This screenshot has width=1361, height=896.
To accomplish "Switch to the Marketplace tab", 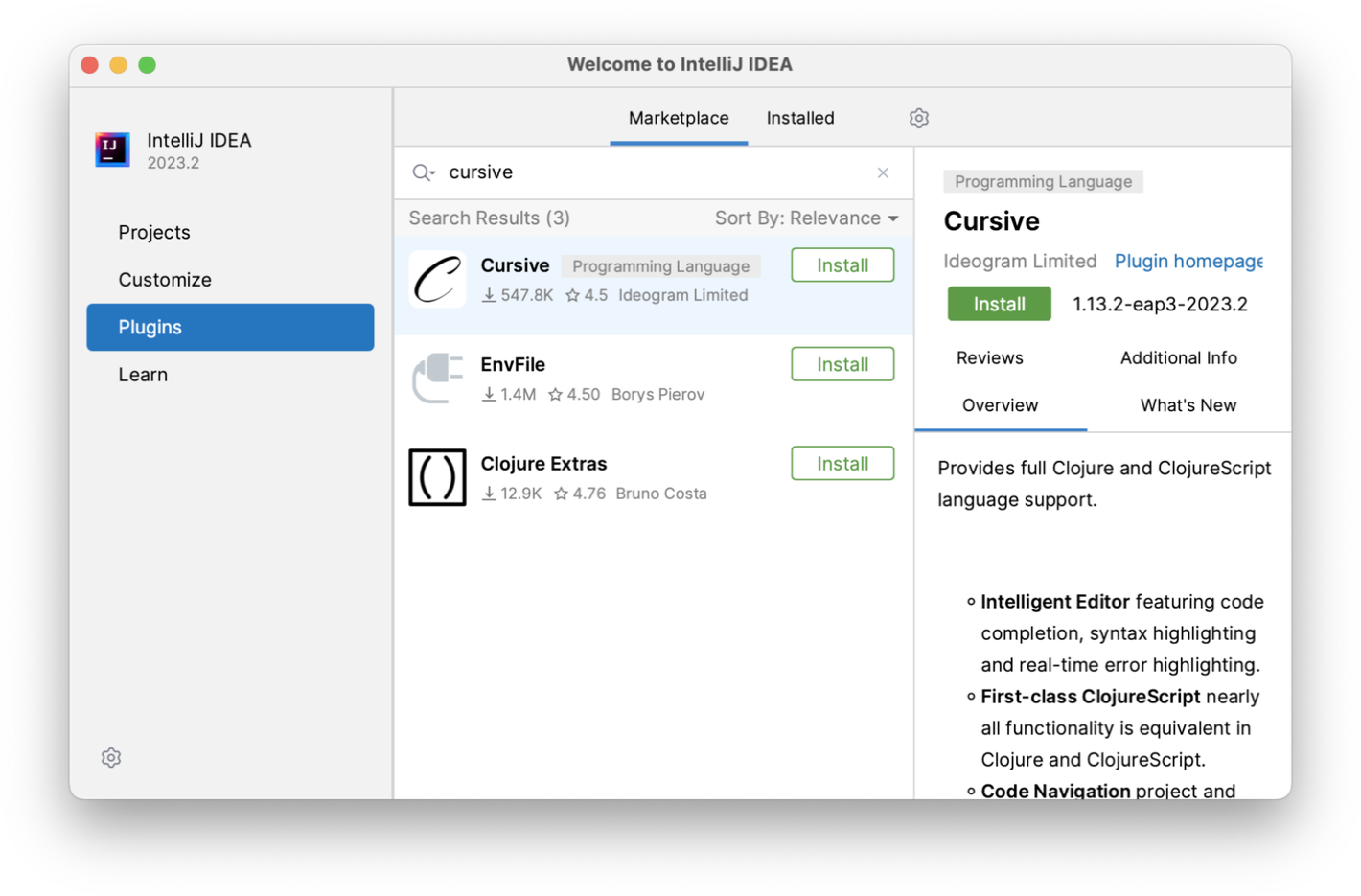I will point(679,118).
